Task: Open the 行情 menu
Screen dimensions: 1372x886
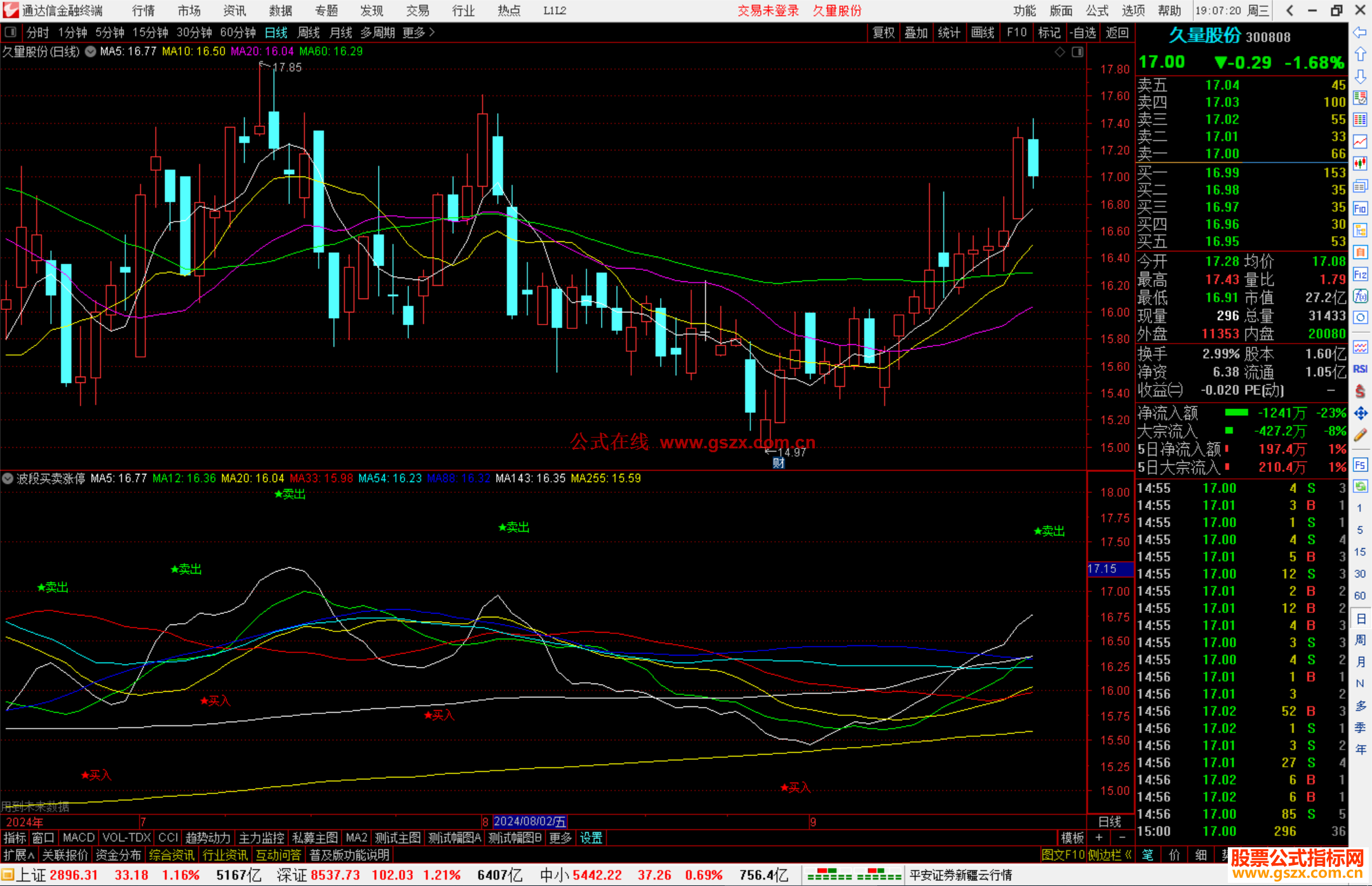Action: pyautogui.click(x=143, y=10)
